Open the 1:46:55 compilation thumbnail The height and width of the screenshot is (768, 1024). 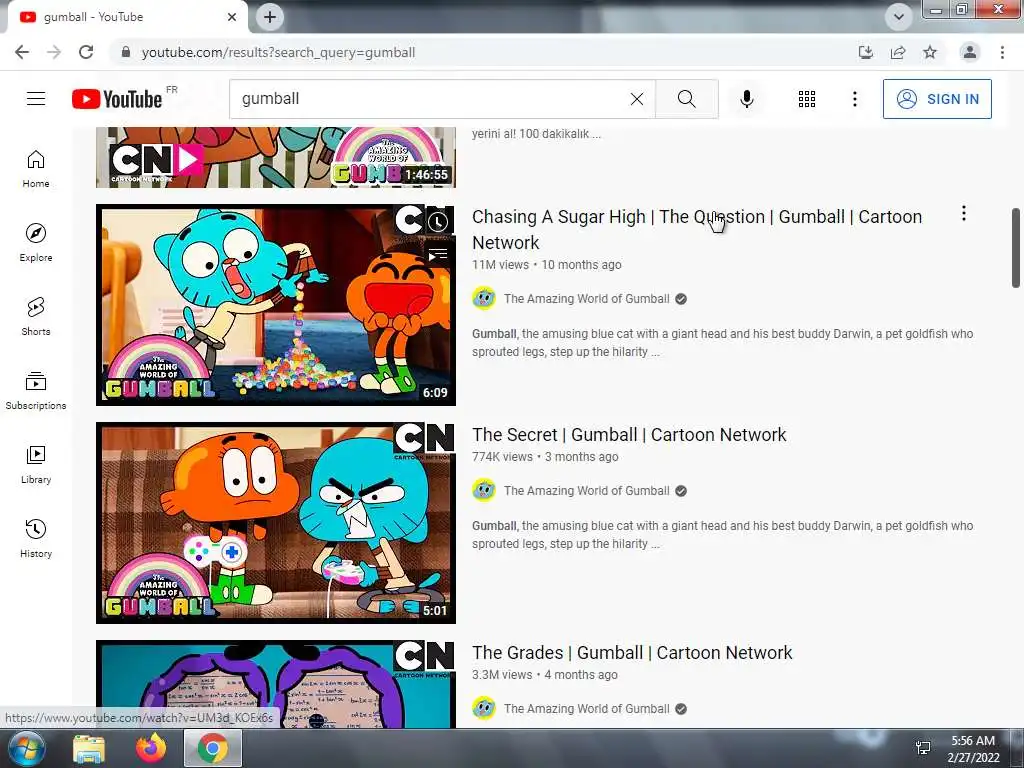point(276,157)
